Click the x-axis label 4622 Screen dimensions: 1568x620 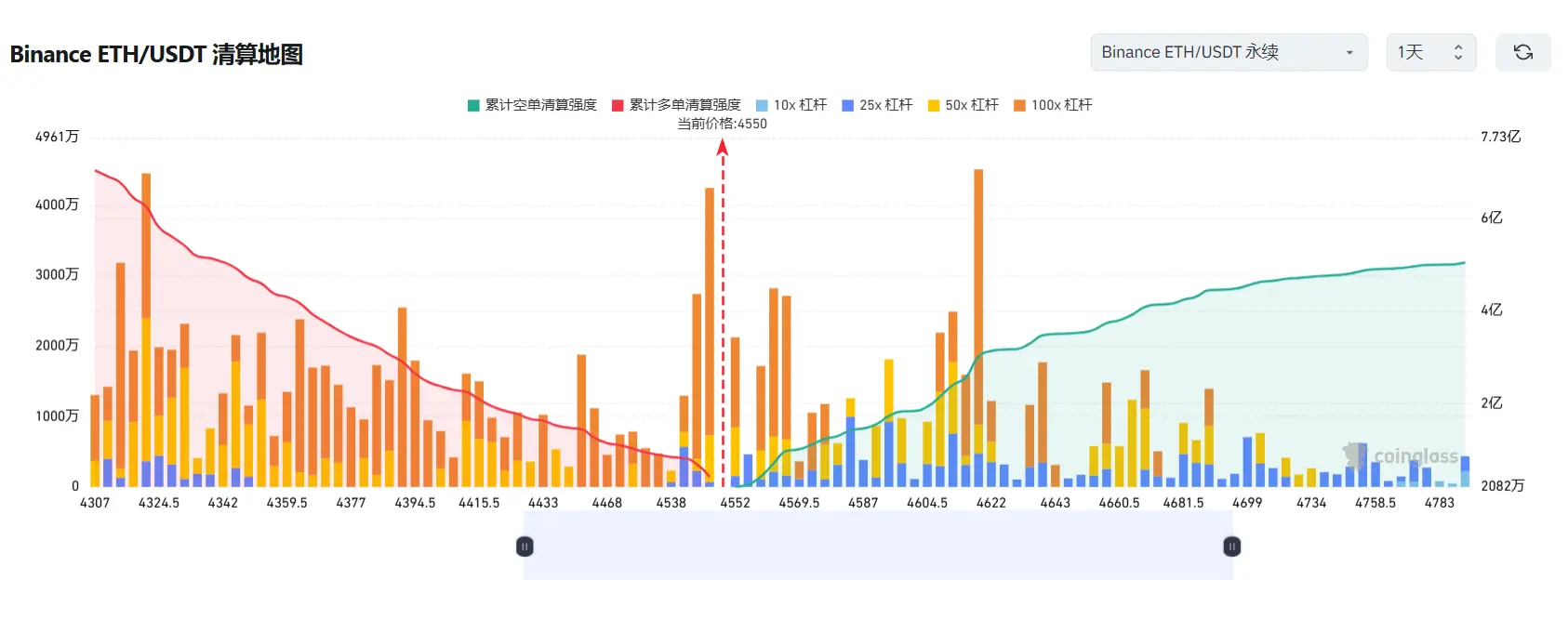(991, 503)
